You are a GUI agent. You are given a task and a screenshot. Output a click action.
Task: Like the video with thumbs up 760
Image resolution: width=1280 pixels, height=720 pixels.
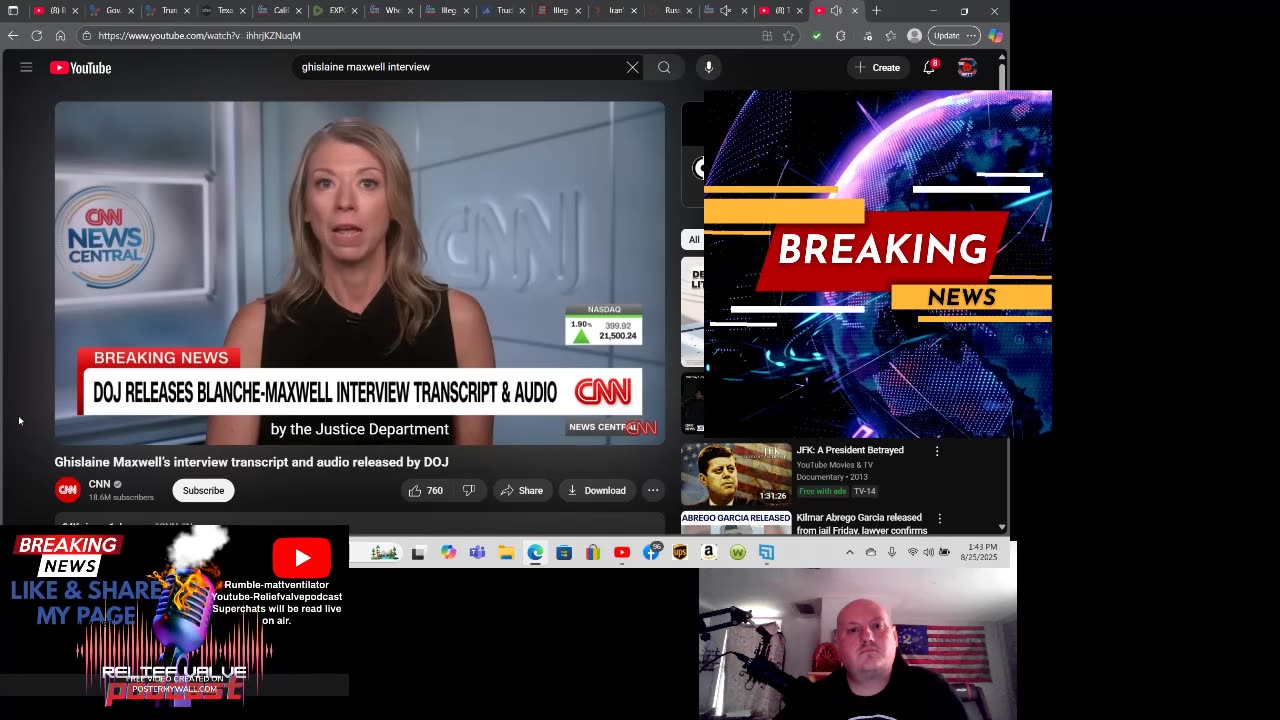tap(425, 490)
